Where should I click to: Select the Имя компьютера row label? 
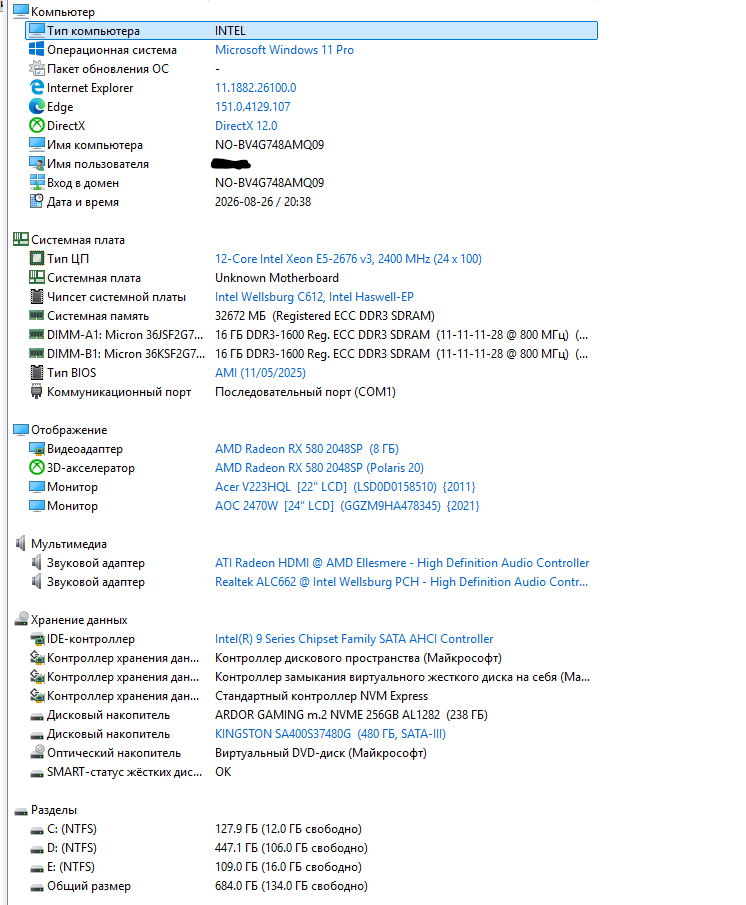tap(95, 145)
